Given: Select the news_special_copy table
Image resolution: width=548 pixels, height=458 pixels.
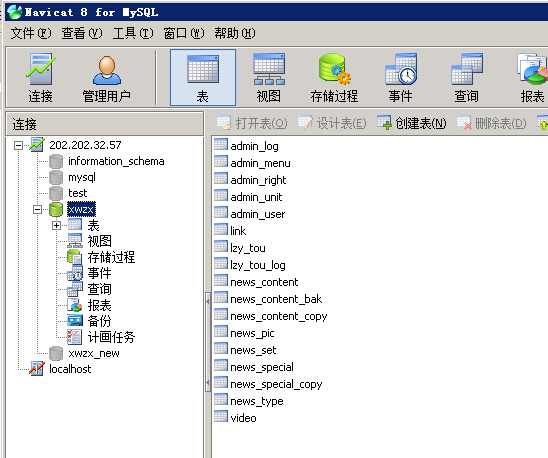Looking at the screenshot, I should coord(276,384).
